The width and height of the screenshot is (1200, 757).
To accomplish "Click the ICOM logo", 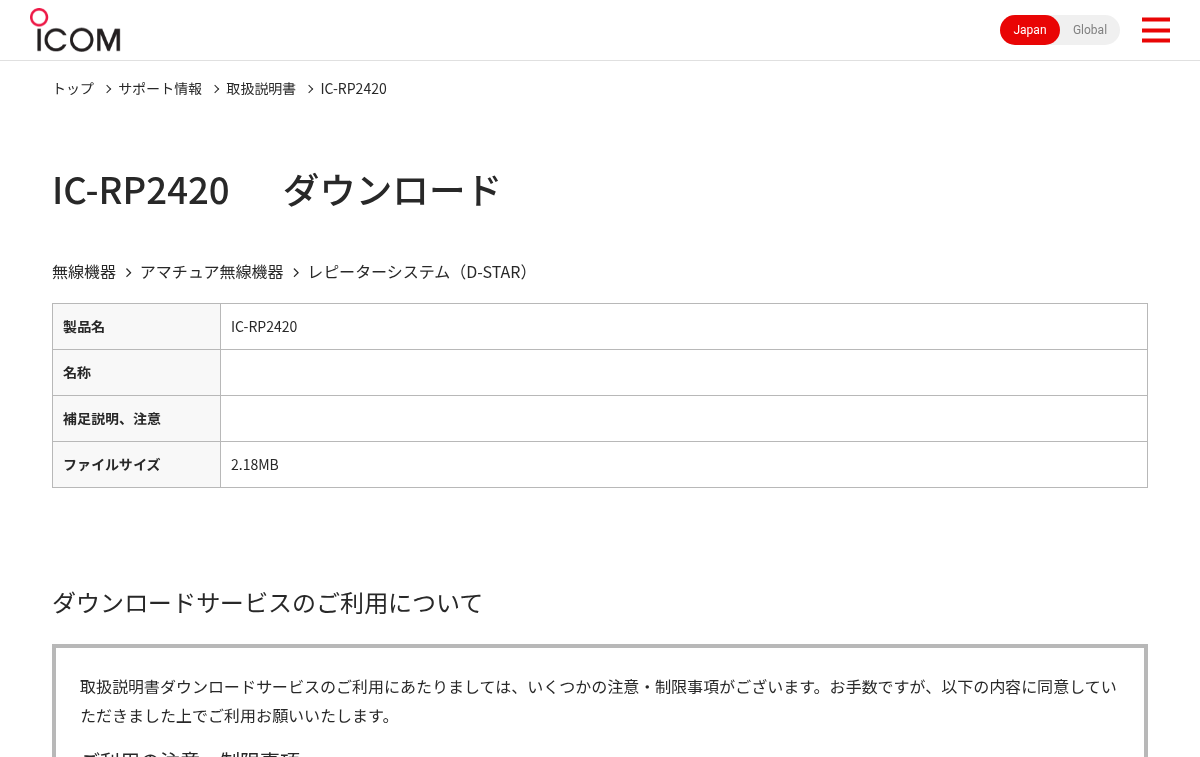I will coord(75,30).
